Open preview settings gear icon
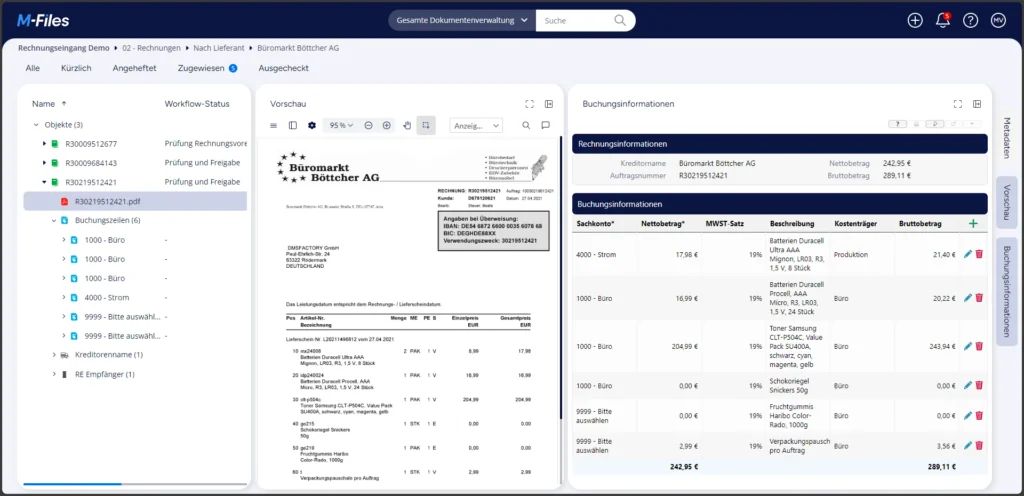This screenshot has width=1024, height=496. tap(312, 125)
